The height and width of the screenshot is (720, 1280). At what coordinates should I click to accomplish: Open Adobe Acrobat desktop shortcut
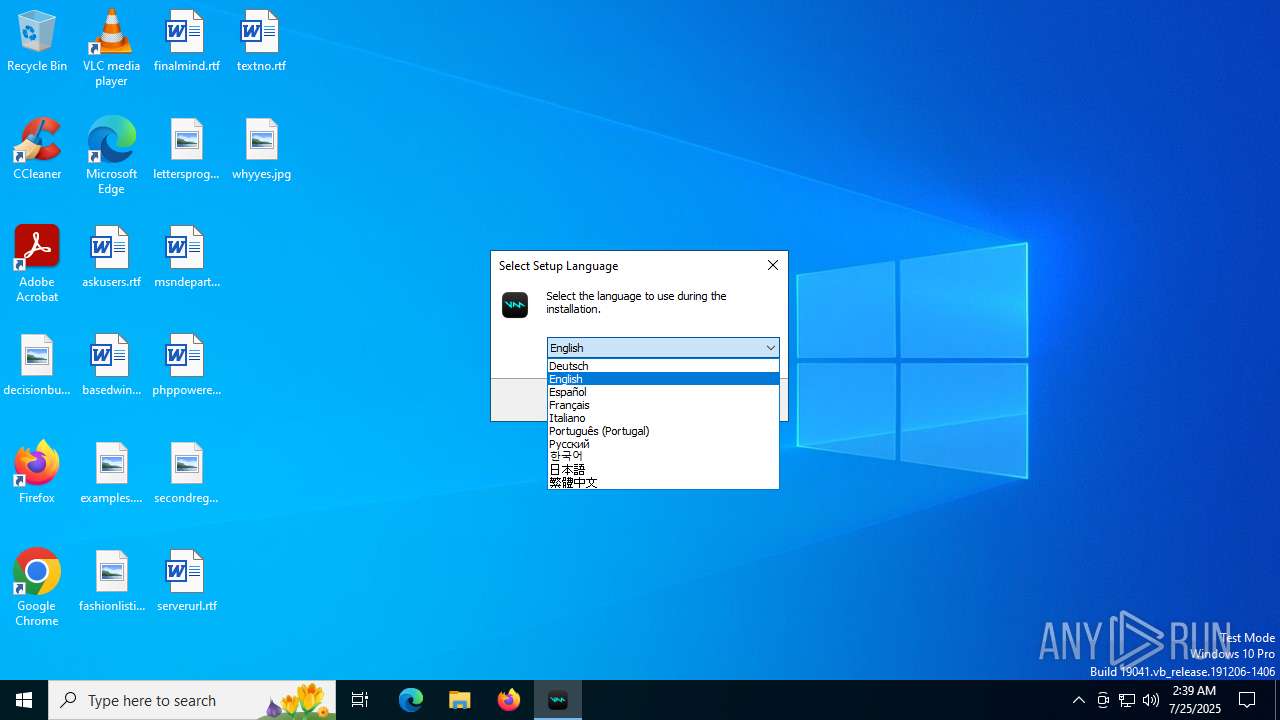point(37,264)
